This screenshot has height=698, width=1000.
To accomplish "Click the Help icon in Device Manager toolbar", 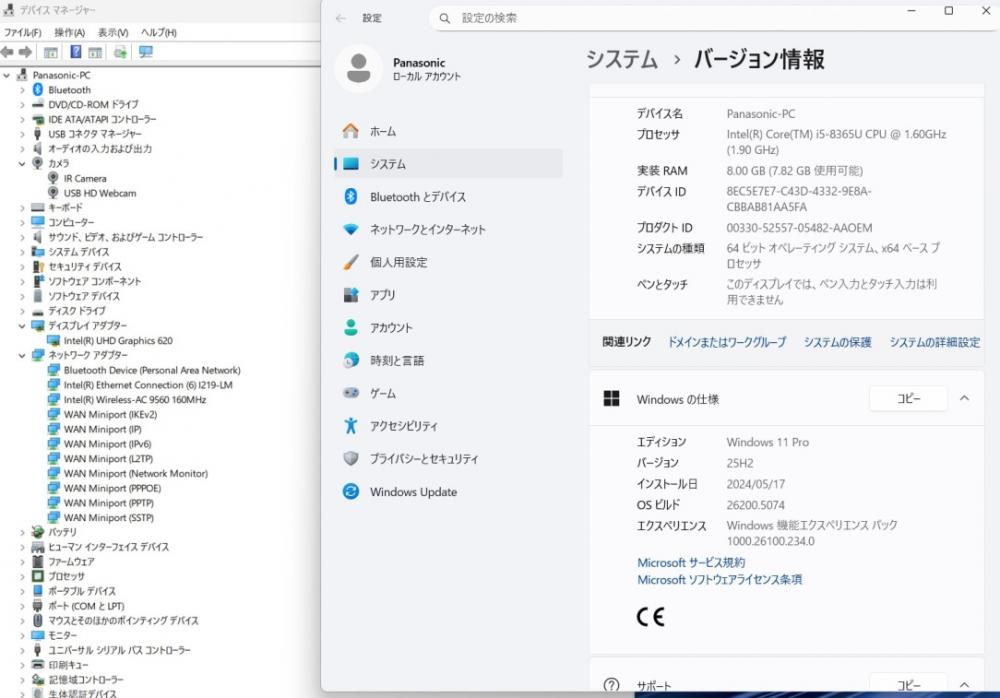I will (x=75, y=52).
